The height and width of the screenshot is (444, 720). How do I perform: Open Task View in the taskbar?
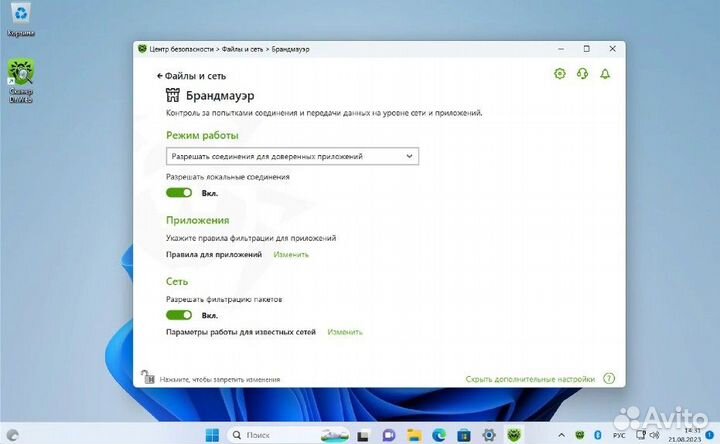click(x=363, y=435)
